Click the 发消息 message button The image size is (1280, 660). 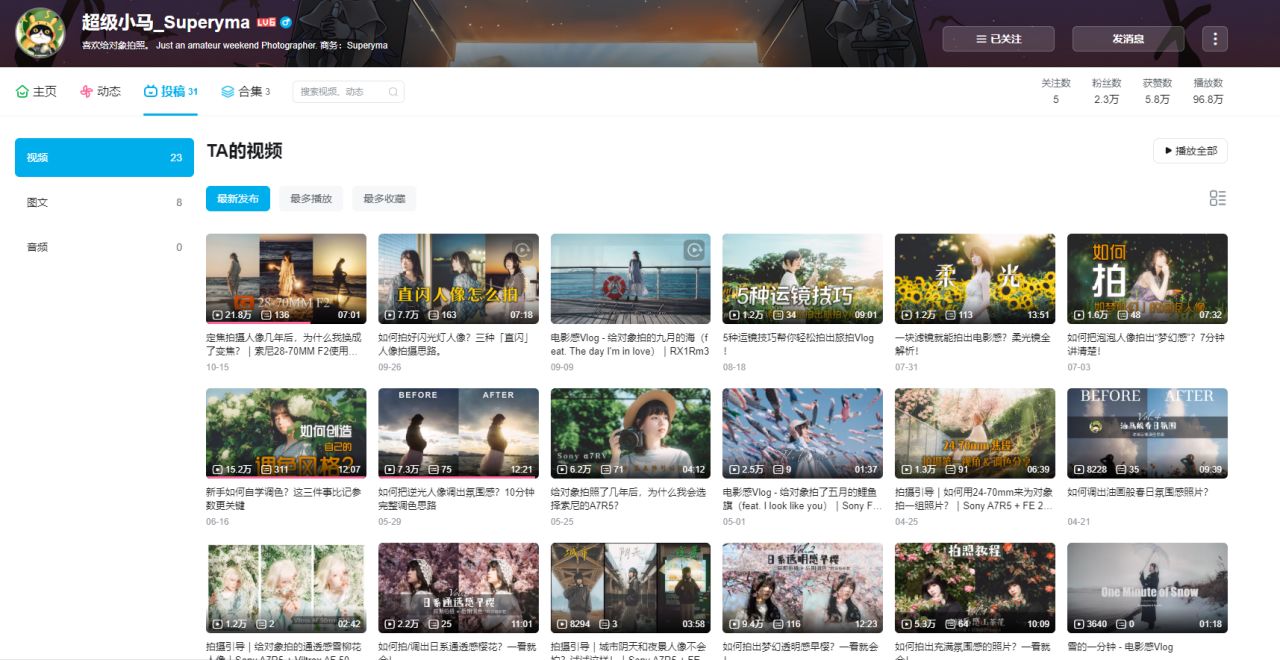(x=1128, y=39)
